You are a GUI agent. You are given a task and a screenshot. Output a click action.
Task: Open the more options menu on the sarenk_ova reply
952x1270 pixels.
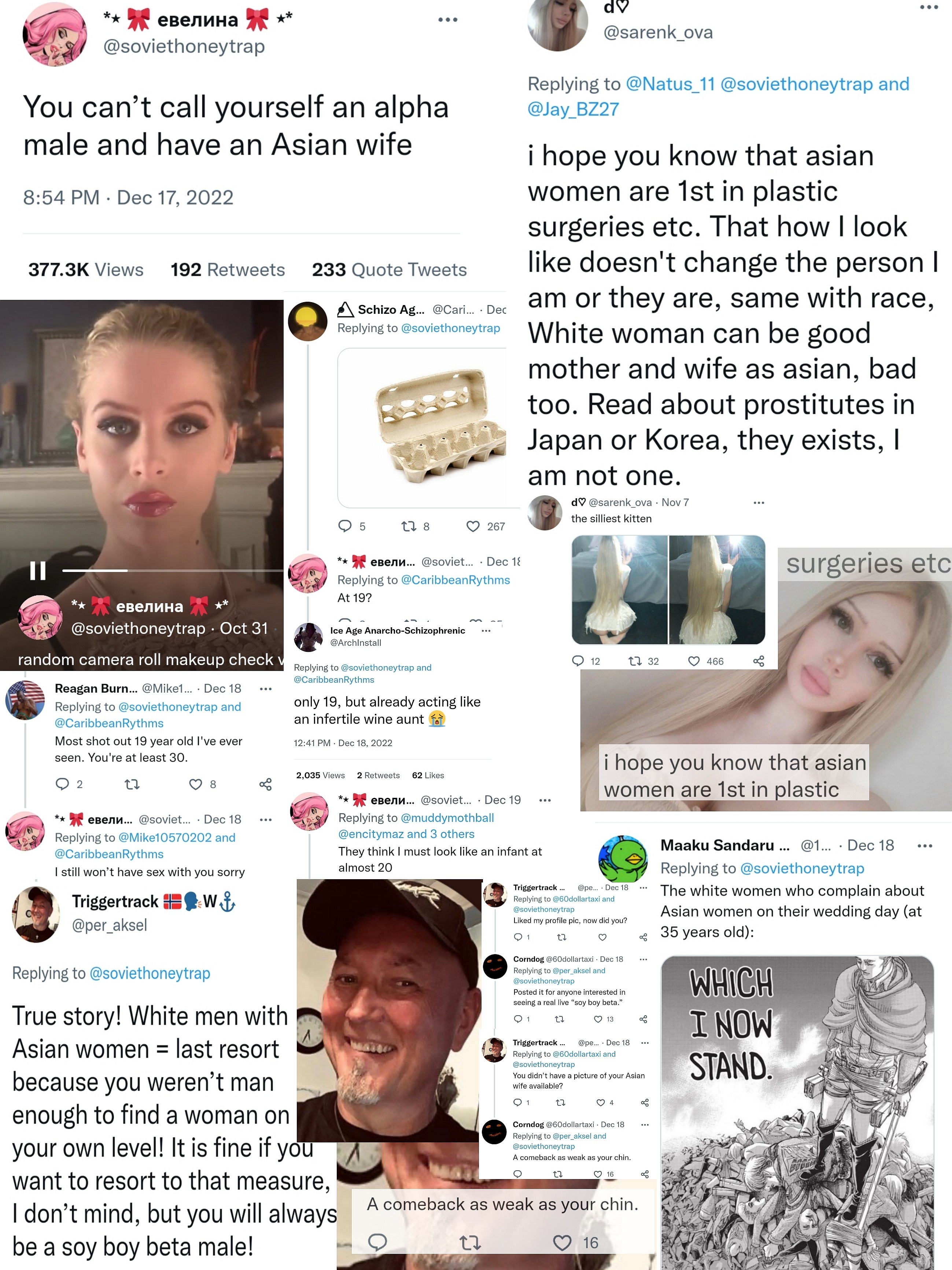pyautogui.click(x=929, y=7)
